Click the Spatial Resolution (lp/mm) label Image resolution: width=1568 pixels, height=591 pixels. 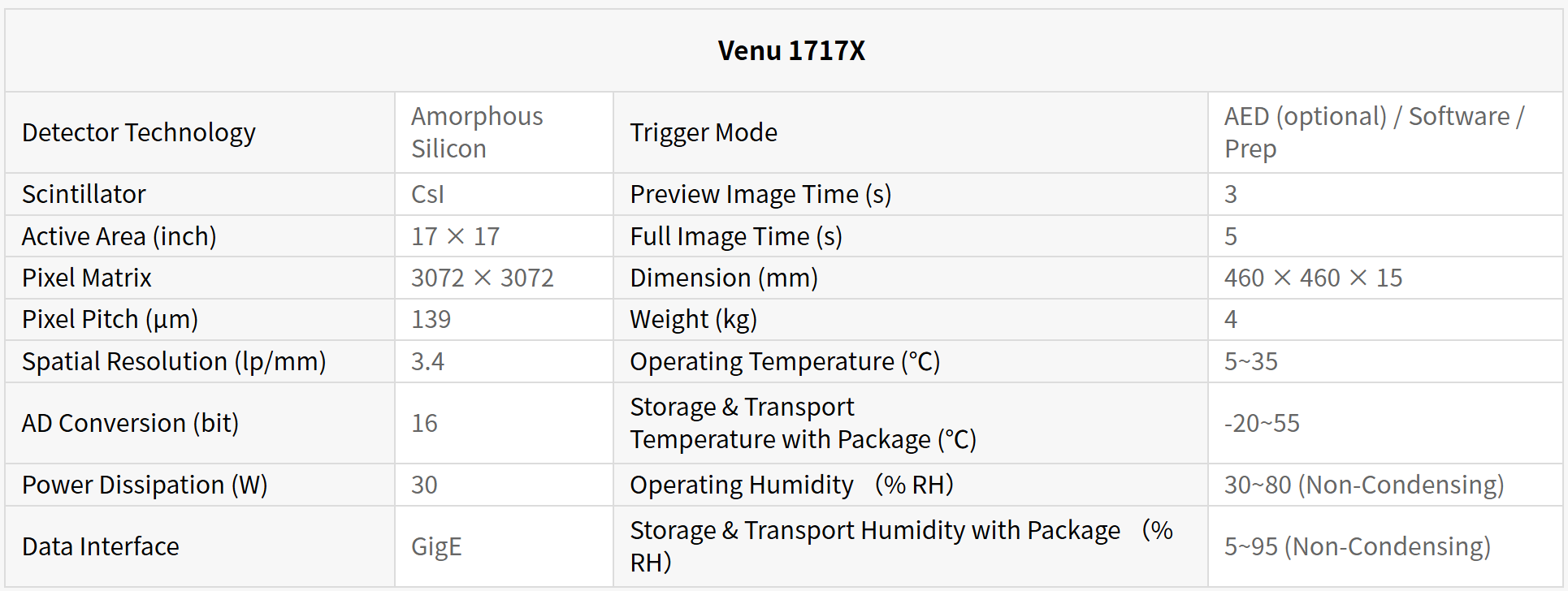174,361
